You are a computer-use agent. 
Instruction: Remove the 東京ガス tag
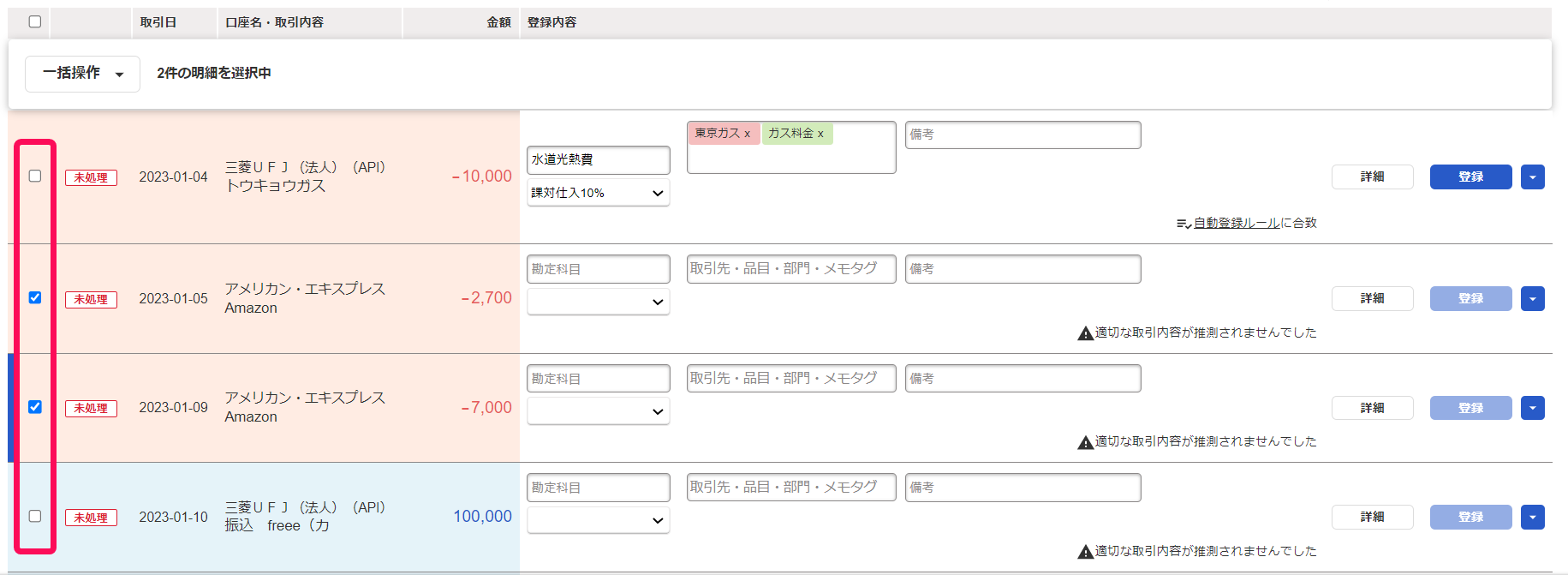click(747, 134)
